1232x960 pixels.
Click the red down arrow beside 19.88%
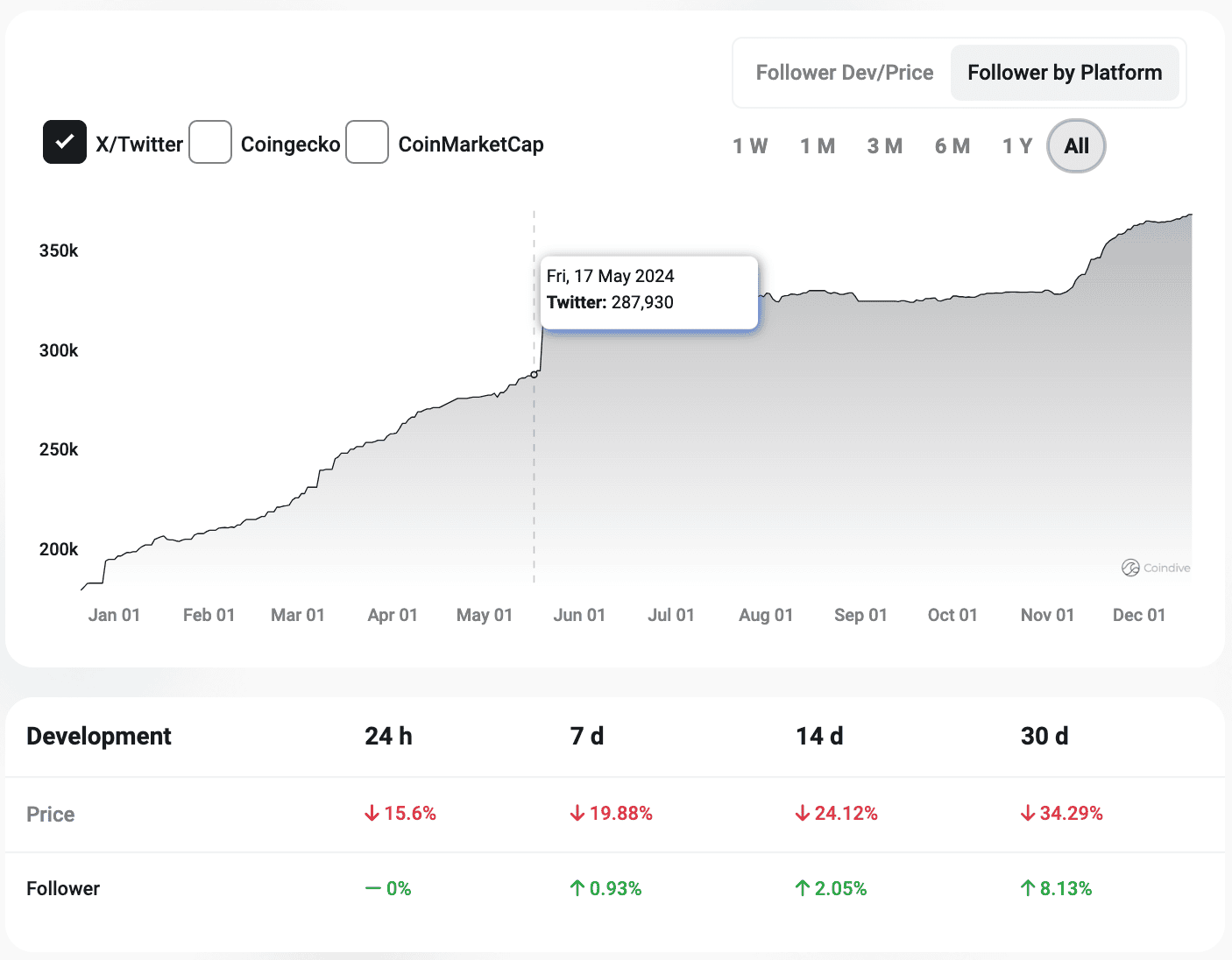point(577,814)
